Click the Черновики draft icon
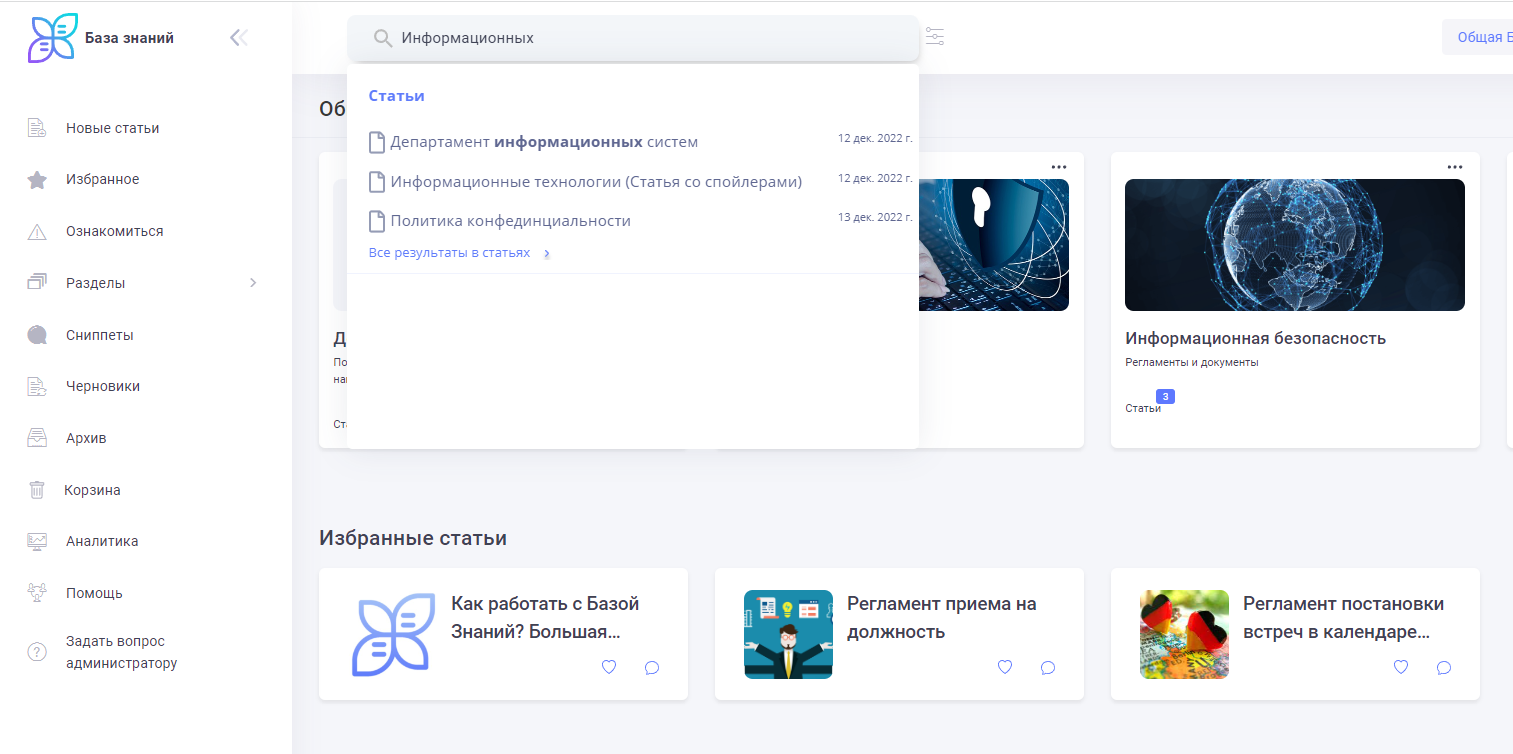Screen dimensions: 1513x754 tap(37, 386)
